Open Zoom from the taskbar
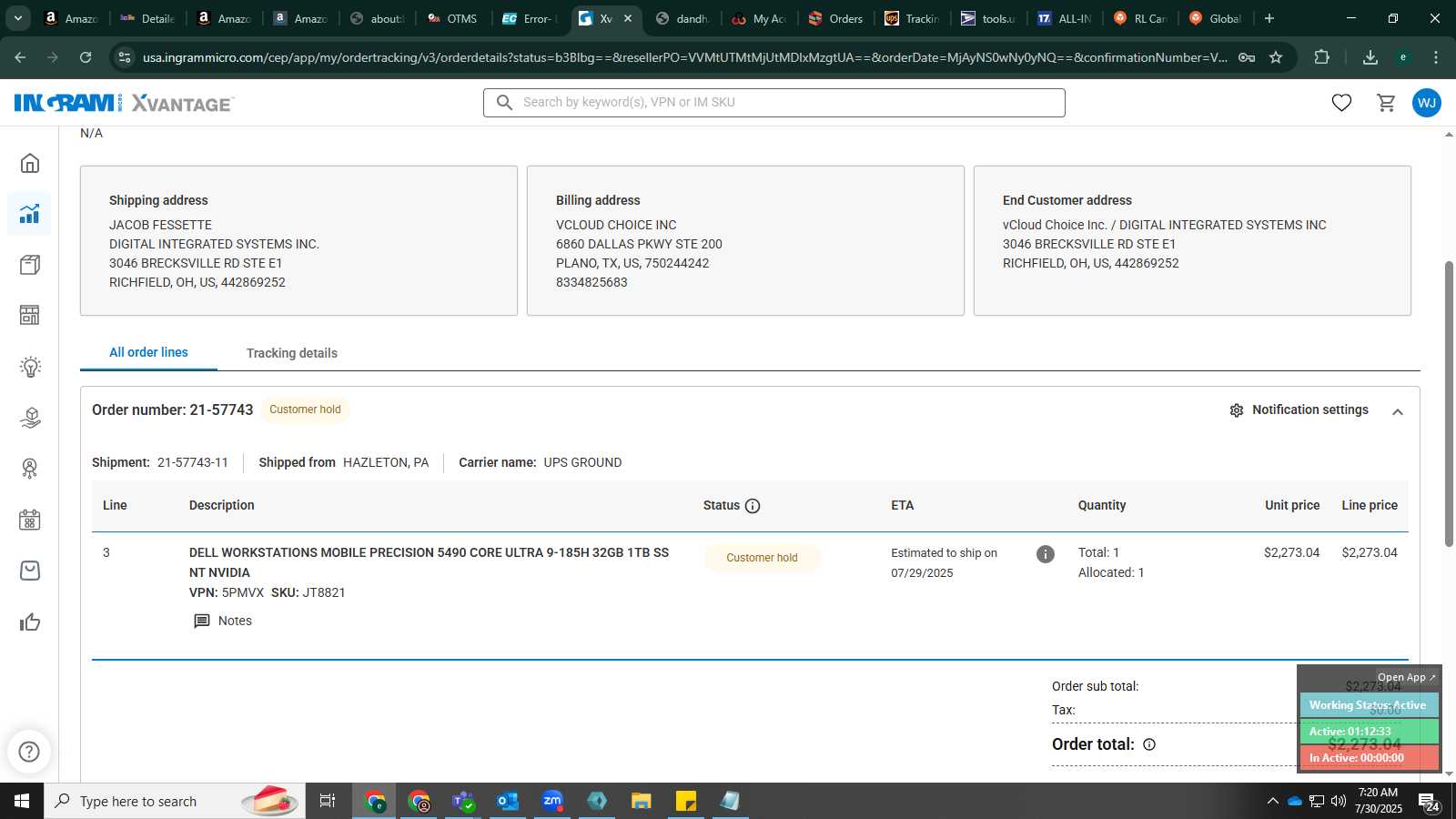The height and width of the screenshot is (819, 1456). pos(552,801)
